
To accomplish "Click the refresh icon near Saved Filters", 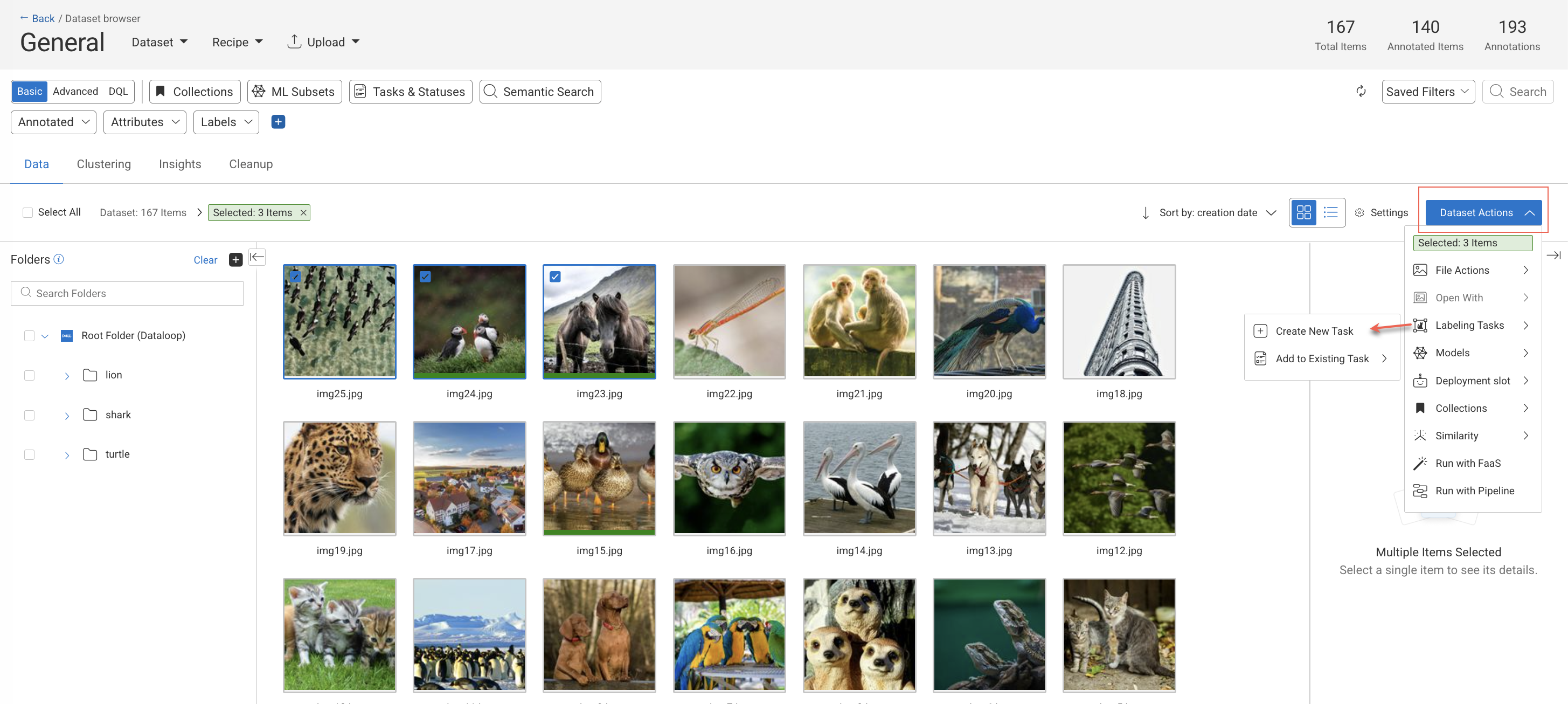I will click(1361, 91).
